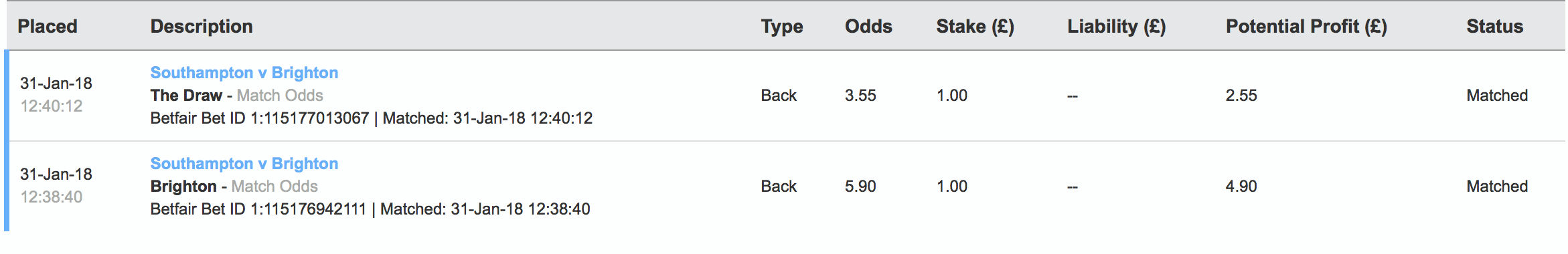Screen dimensions: 1568x254
Task: Click the 2.55 potential profit value
Action: tap(1241, 96)
